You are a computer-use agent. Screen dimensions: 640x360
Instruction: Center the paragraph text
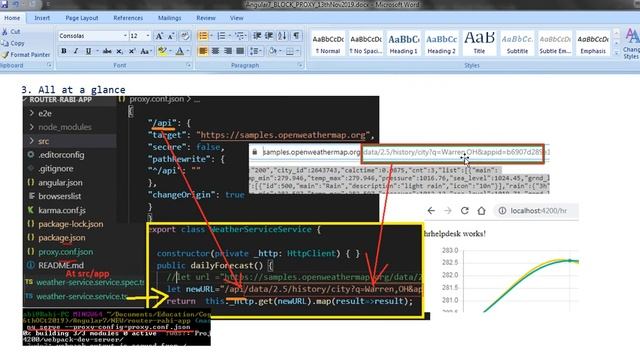216,51
